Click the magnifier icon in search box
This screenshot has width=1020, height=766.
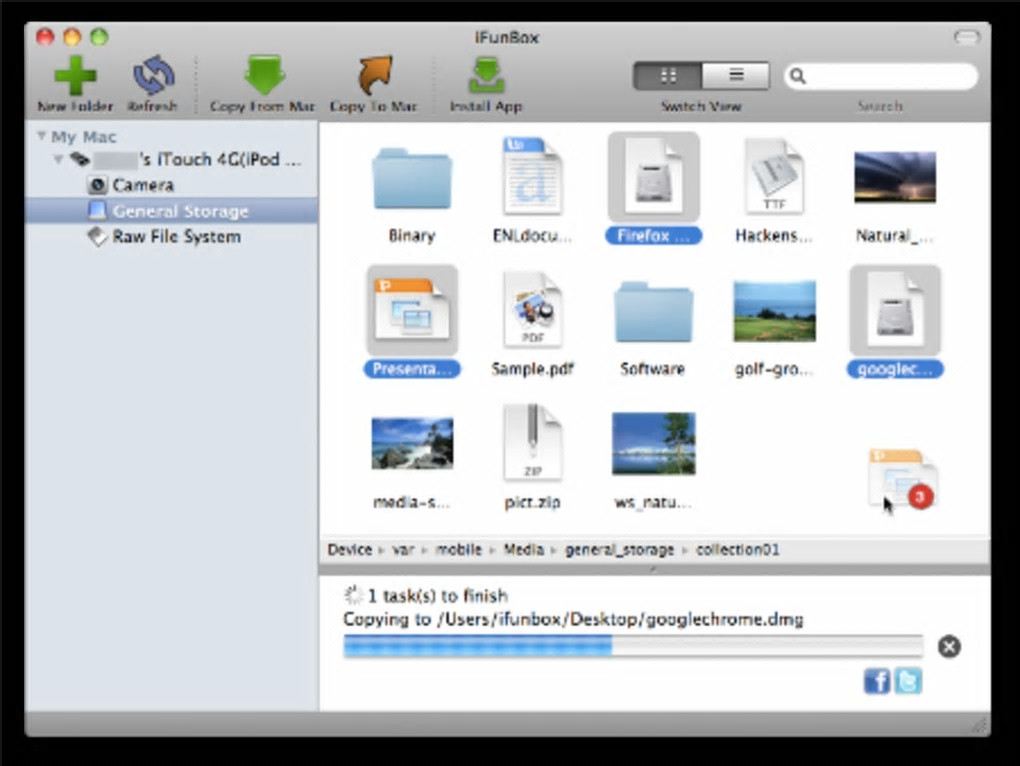point(798,77)
